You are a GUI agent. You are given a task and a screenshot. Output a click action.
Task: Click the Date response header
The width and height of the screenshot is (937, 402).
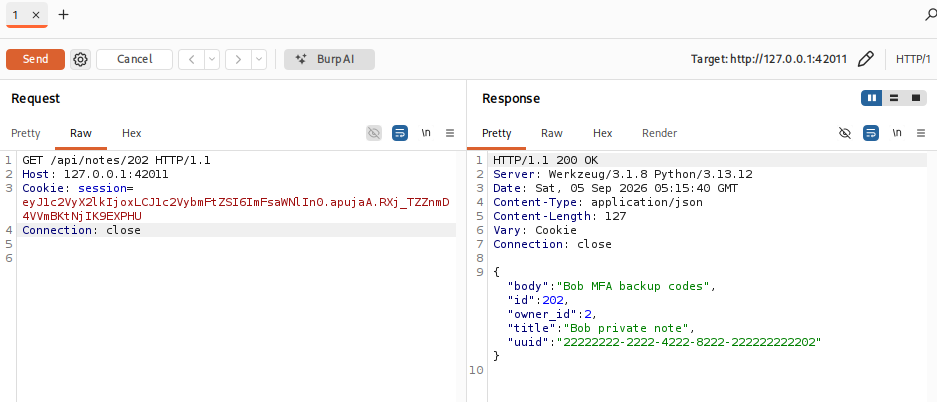[x=616, y=188]
